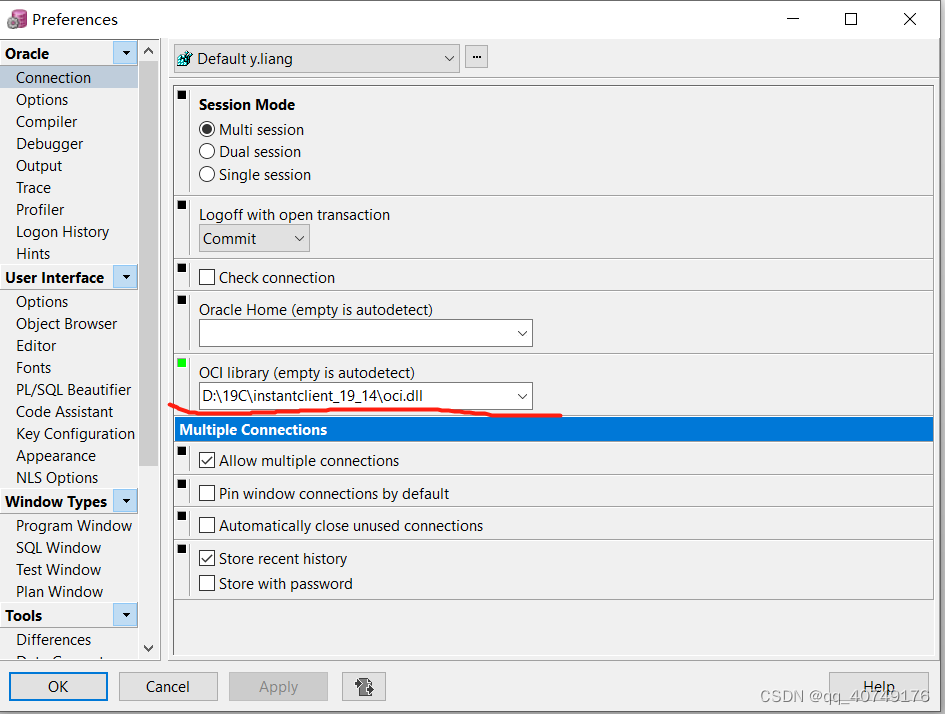
Task: Open Output preferences
Action: click(x=39, y=166)
